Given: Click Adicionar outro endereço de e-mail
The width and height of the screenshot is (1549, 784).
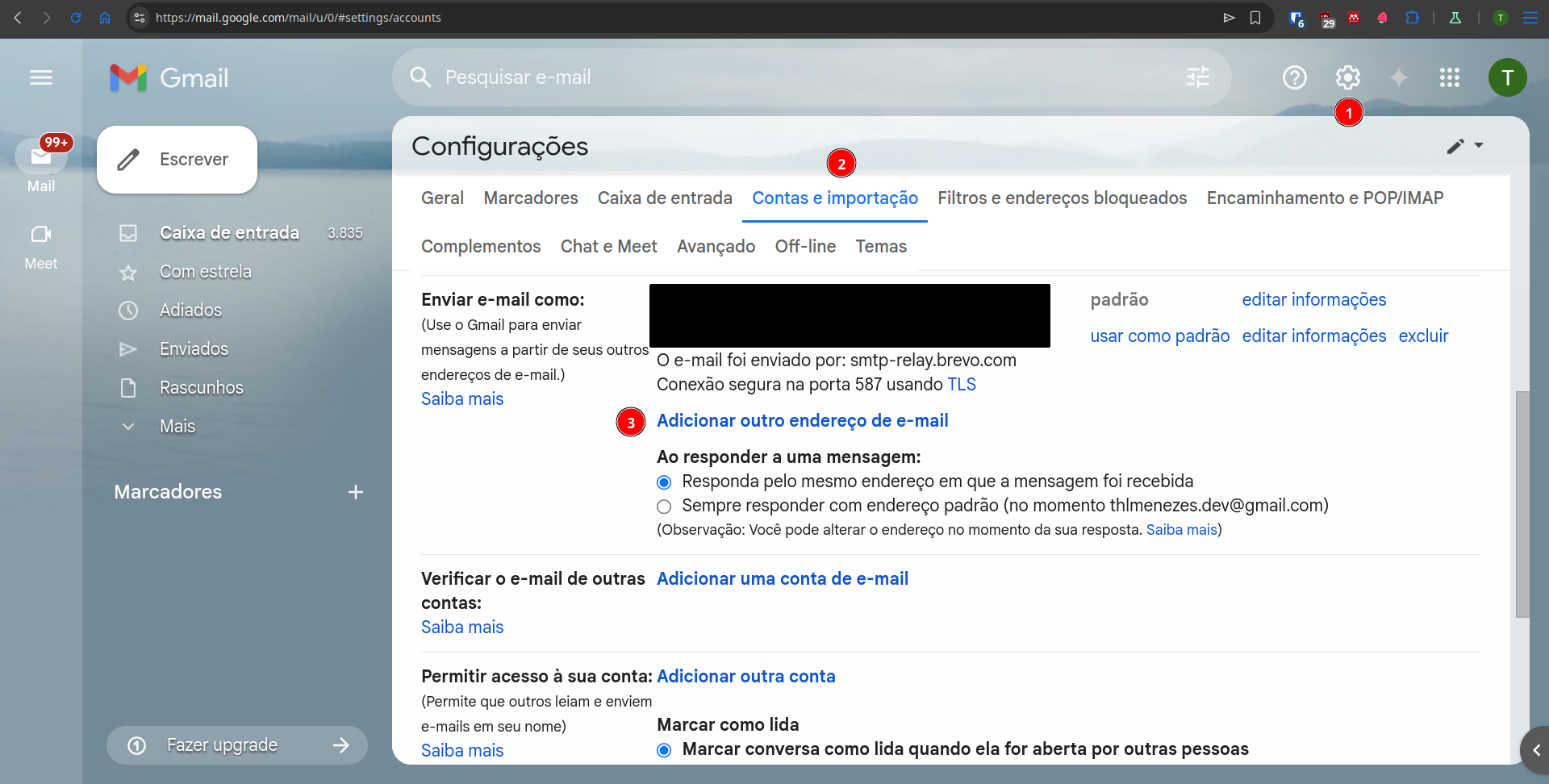Looking at the screenshot, I should [x=802, y=421].
